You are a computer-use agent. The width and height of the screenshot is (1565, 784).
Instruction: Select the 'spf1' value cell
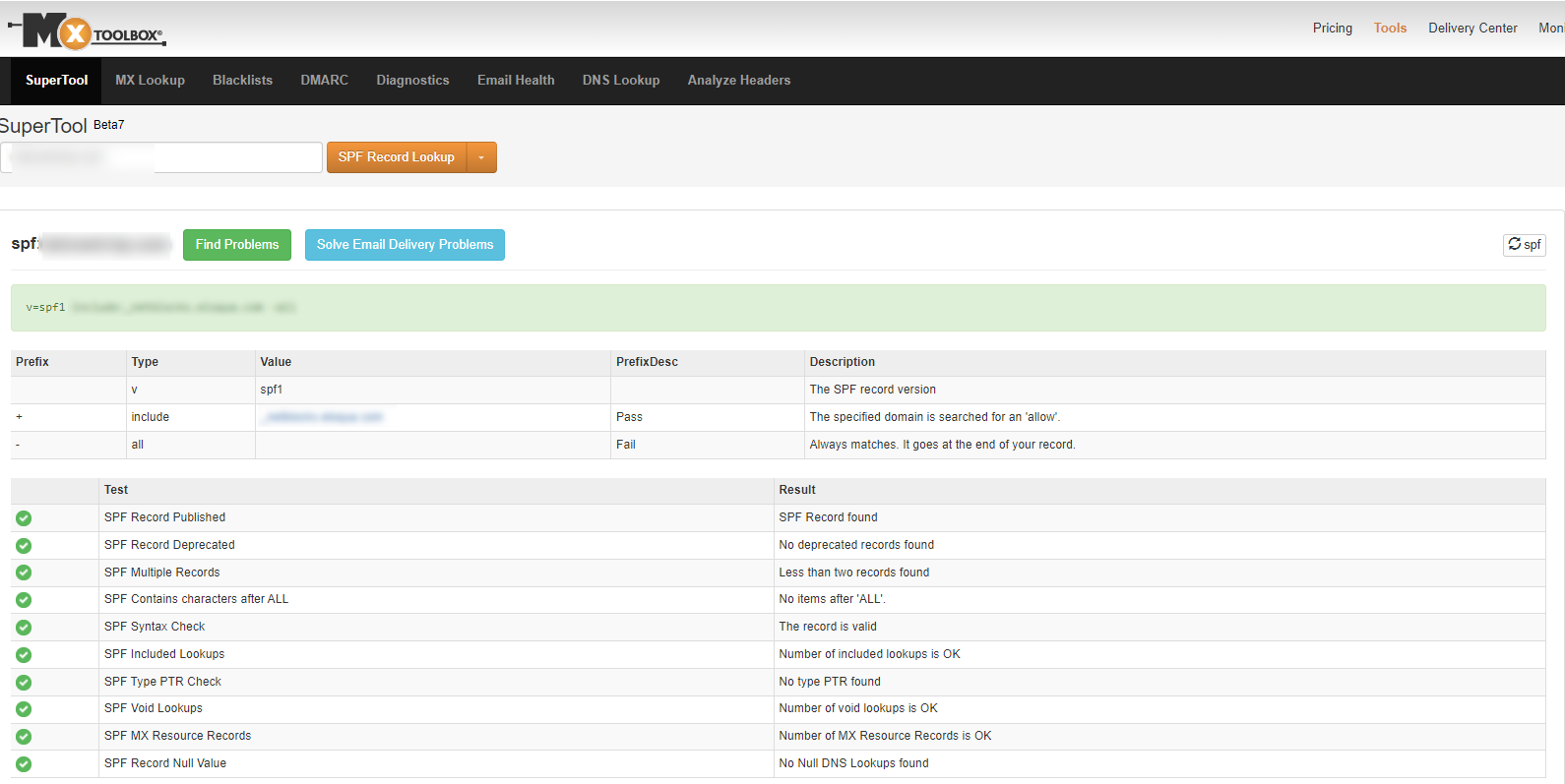(433, 390)
